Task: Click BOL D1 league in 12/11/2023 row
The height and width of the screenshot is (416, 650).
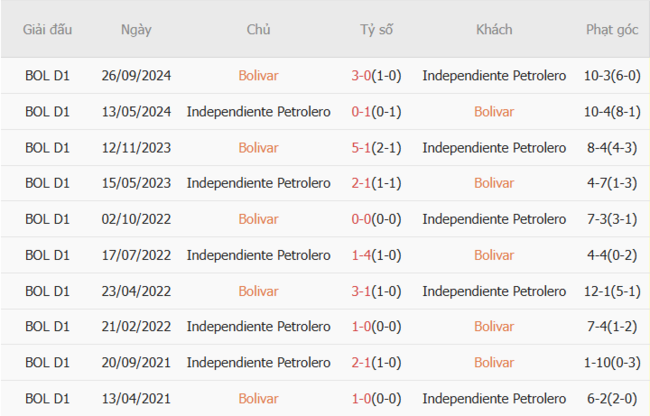Action: 48,147
